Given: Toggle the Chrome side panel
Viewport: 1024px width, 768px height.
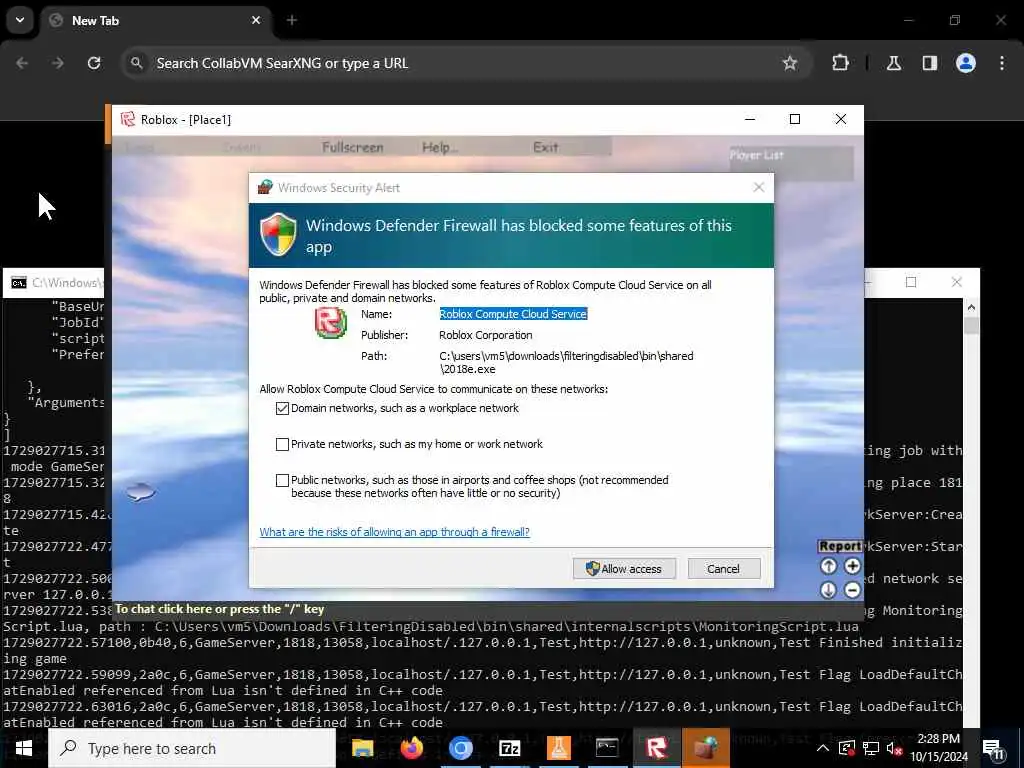Looking at the screenshot, I should (x=930, y=63).
